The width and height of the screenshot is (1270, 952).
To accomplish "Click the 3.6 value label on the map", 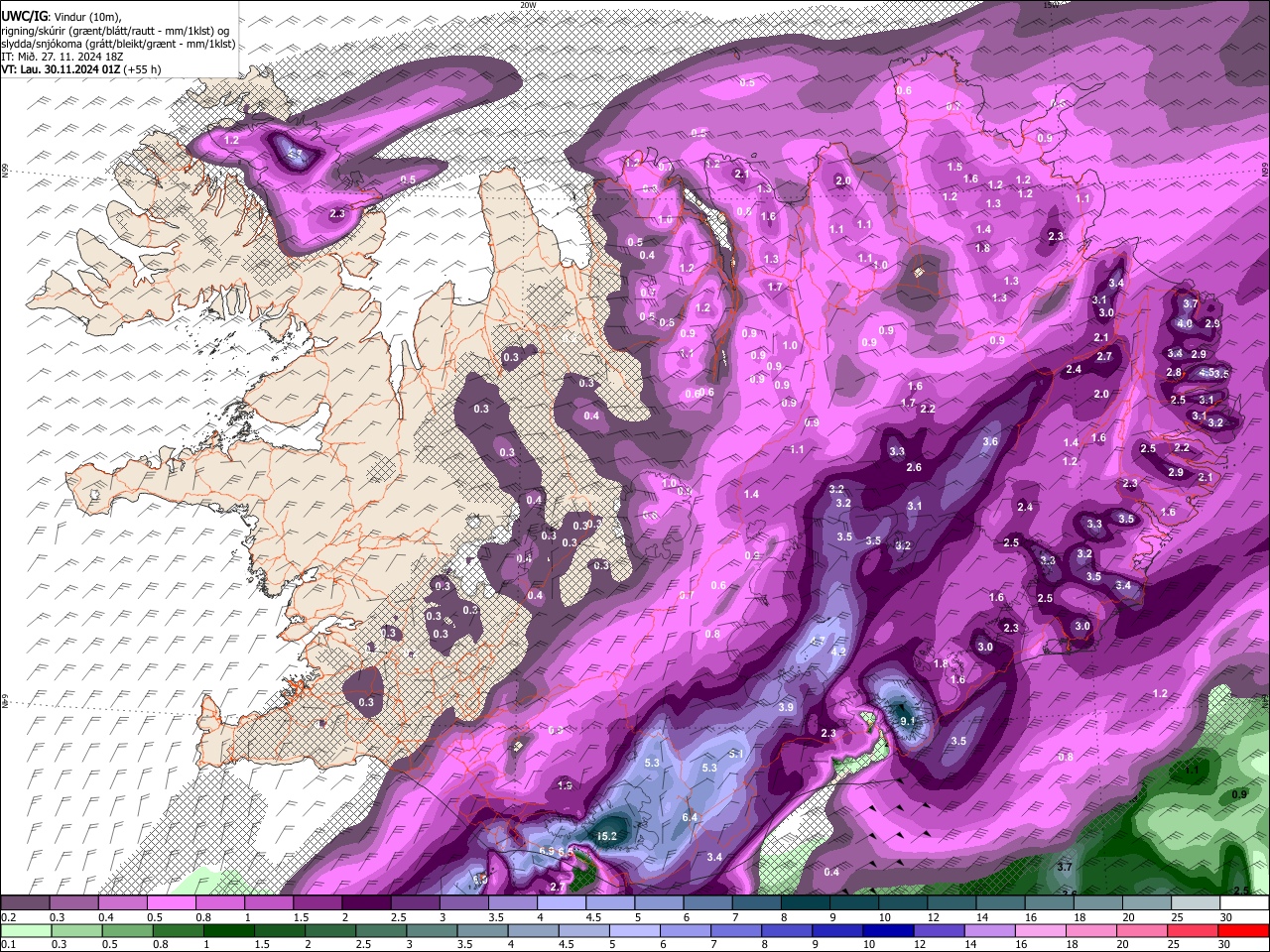I will click(x=990, y=441).
